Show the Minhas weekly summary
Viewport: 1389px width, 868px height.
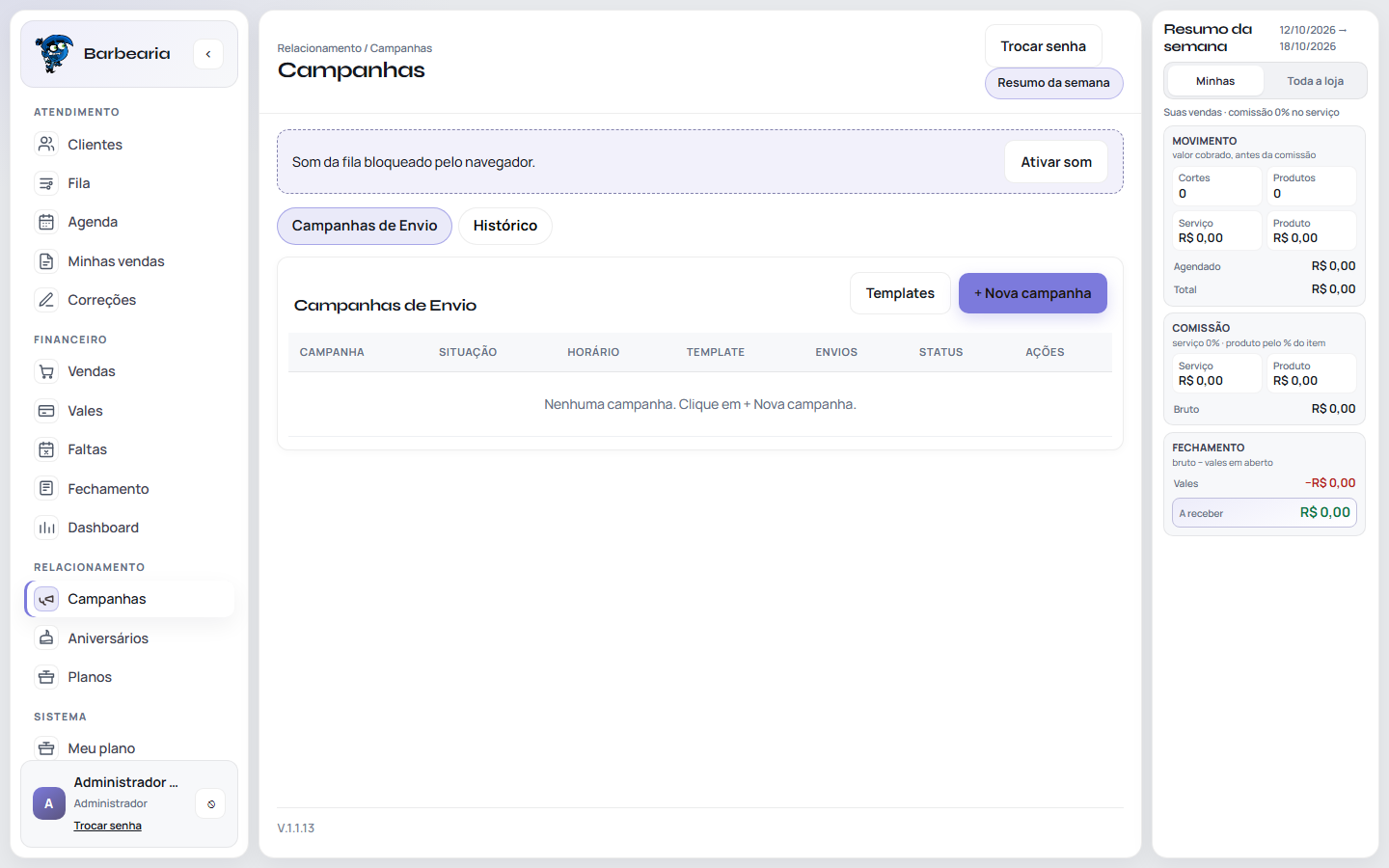tap(1215, 81)
